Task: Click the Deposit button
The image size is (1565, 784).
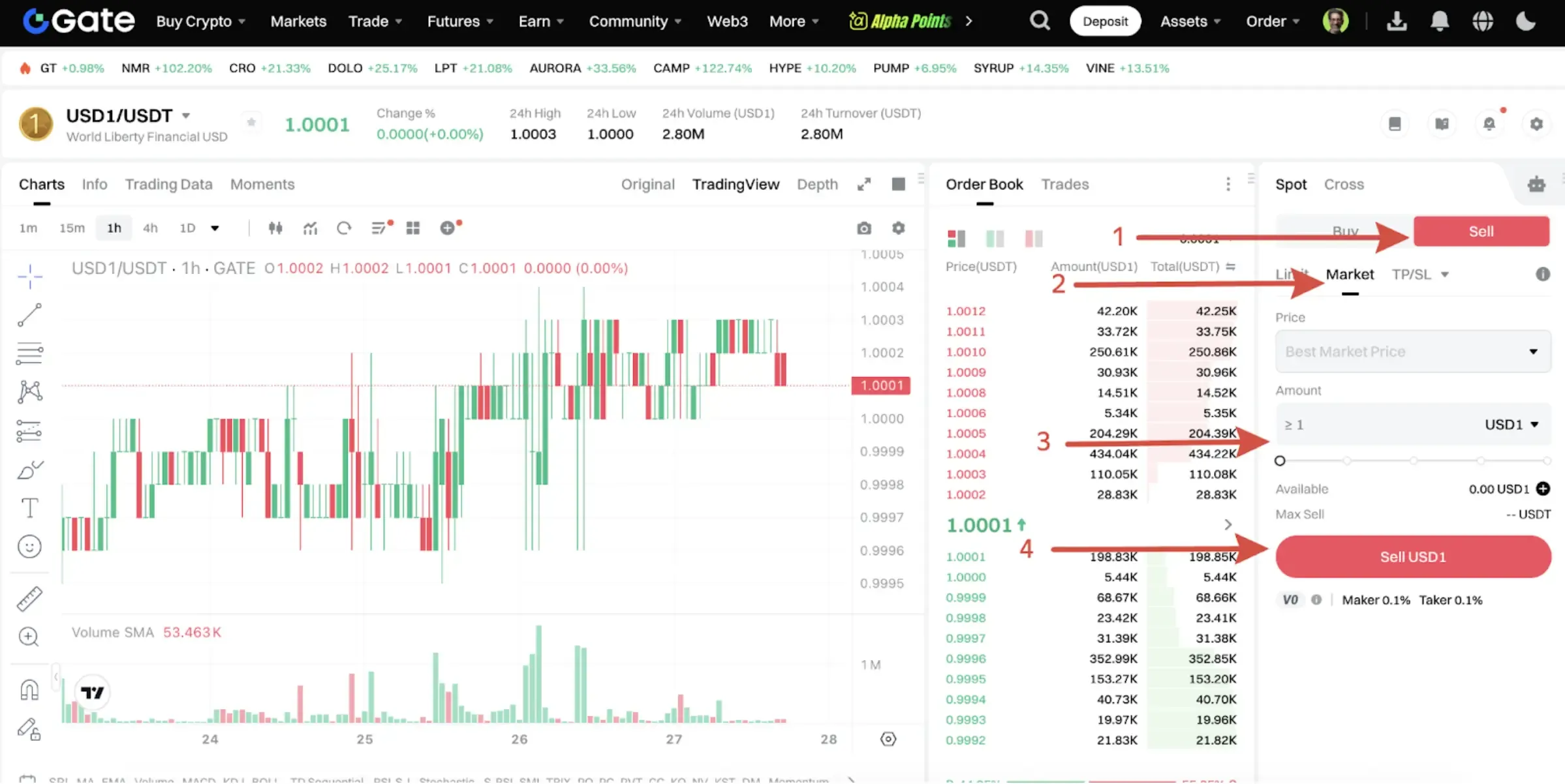Action: (1105, 20)
